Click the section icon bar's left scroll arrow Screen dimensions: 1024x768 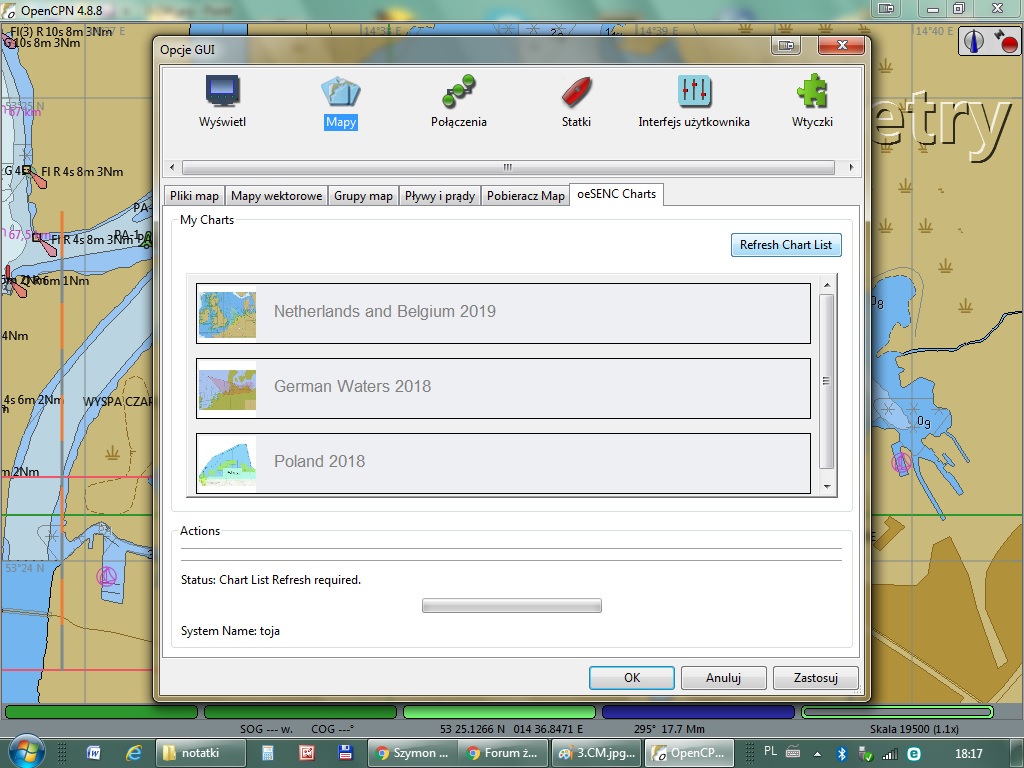[172, 168]
